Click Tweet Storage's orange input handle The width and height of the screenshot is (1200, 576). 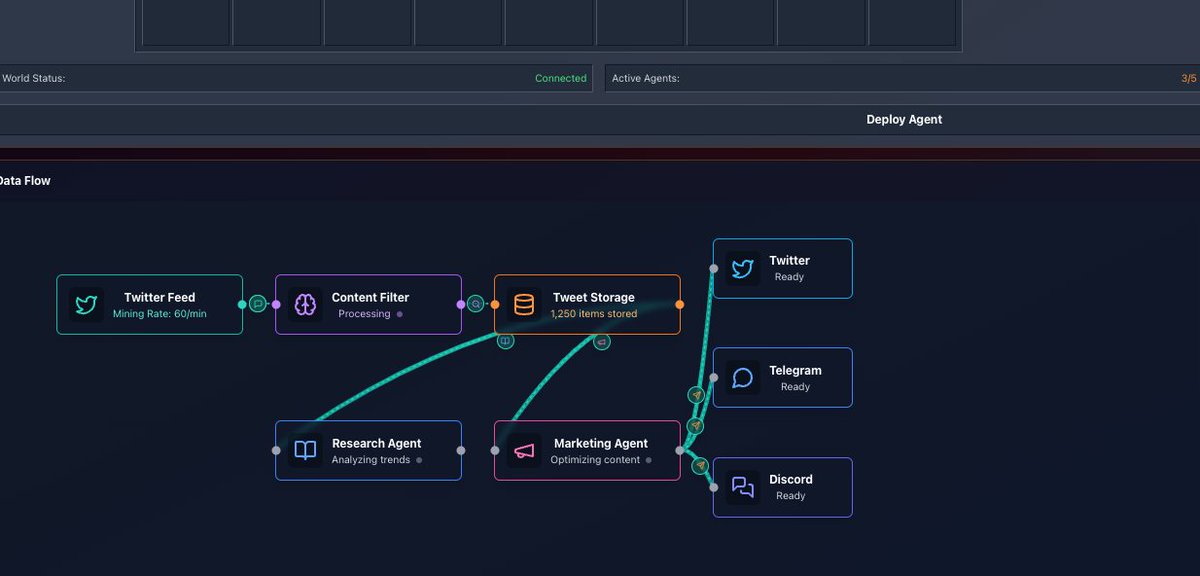click(x=495, y=304)
